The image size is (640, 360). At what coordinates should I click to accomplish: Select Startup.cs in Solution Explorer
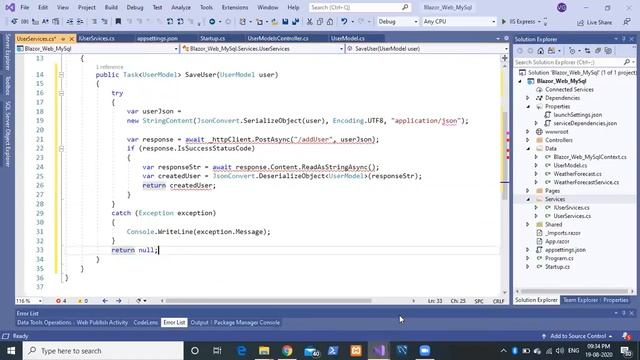pos(557,267)
